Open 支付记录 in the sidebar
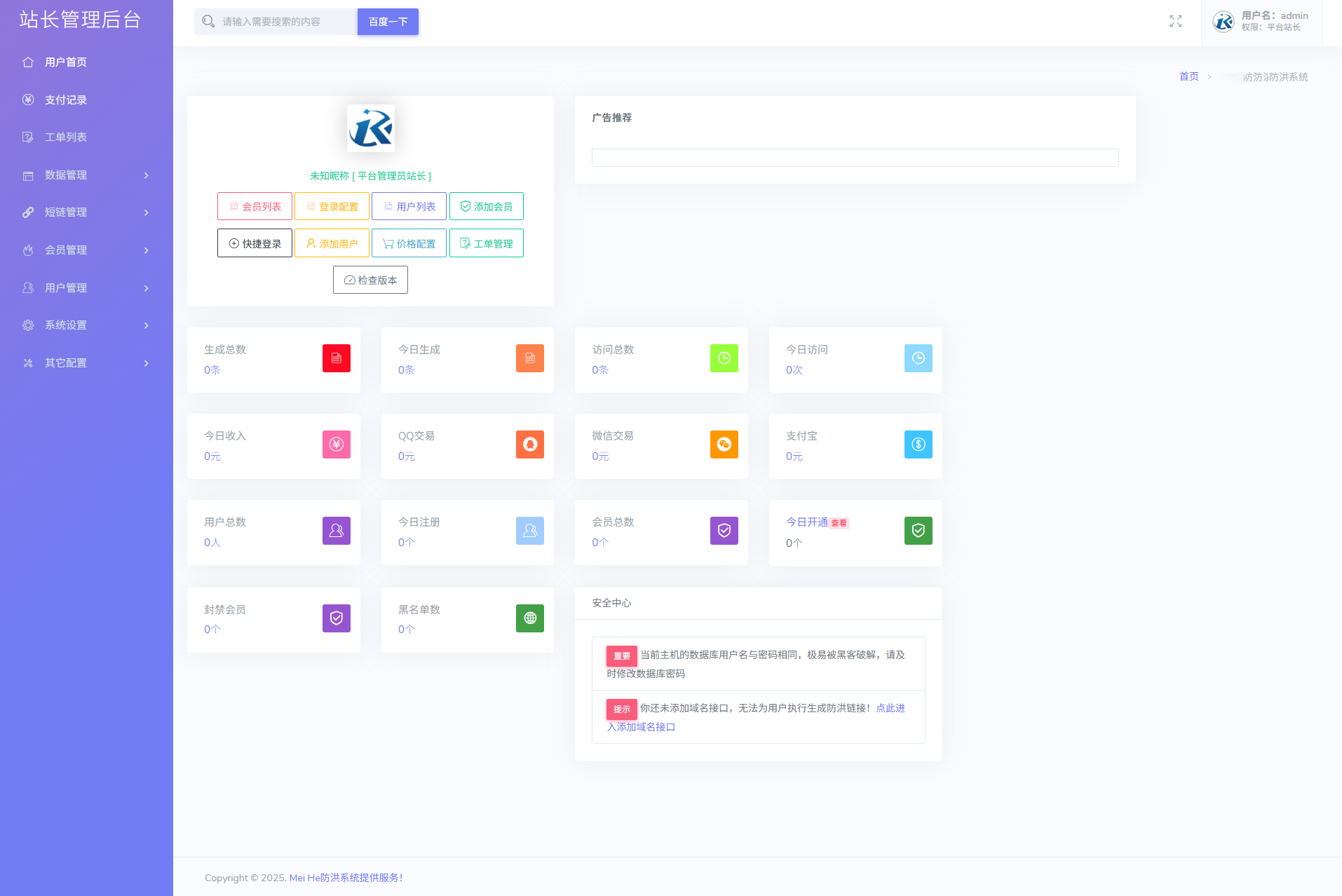The height and width of the screenshot is (896, 1342). pyautogui.click(x=66, y=100)
